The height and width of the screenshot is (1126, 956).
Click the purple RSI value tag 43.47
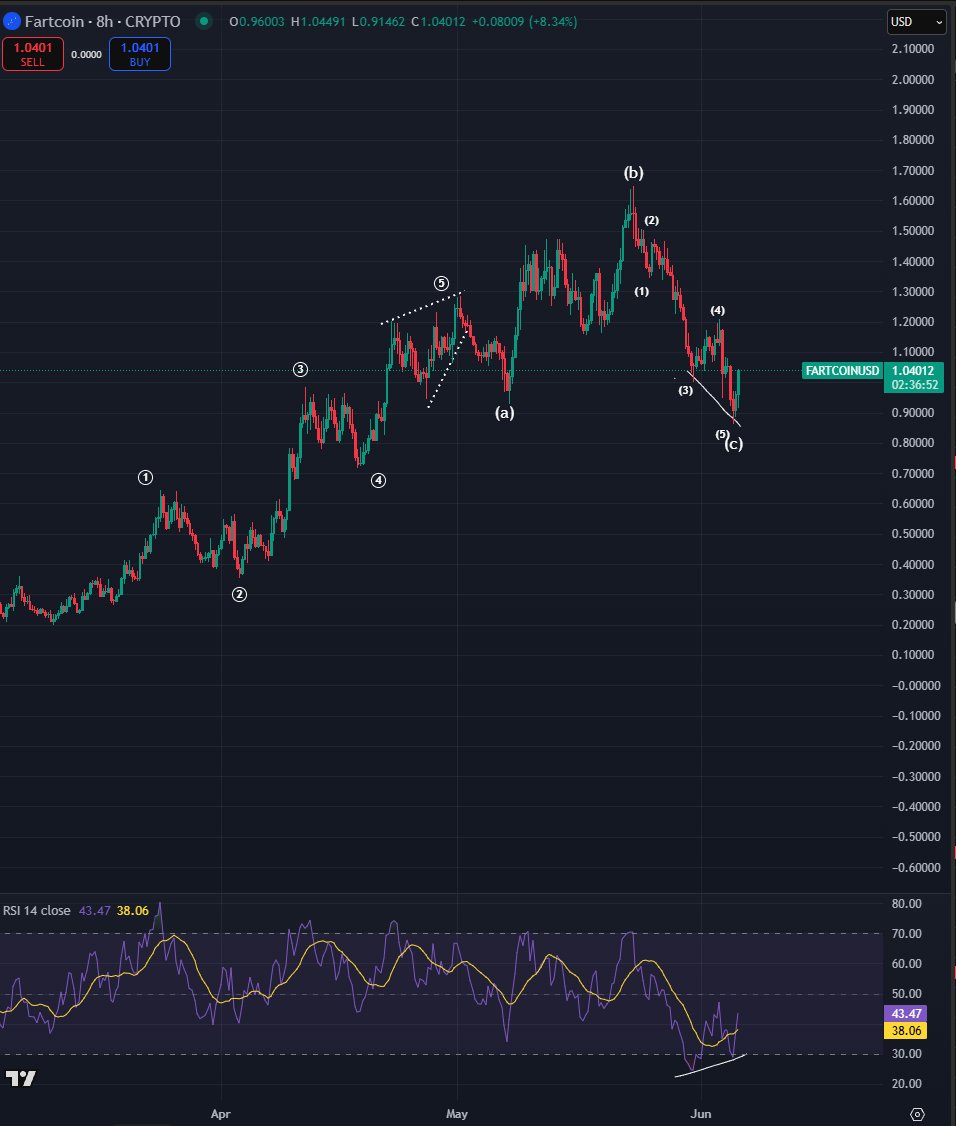point(906,1013)
